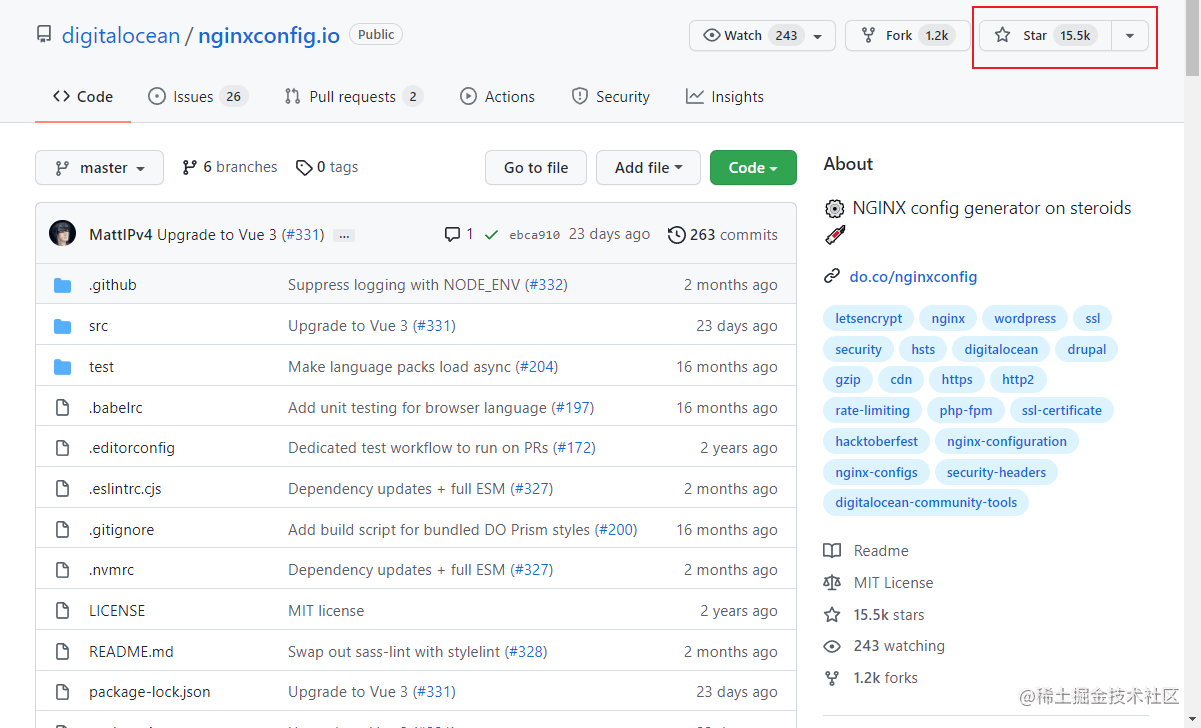Open the .eslintrc.cjs file

(x=125, y=489)
